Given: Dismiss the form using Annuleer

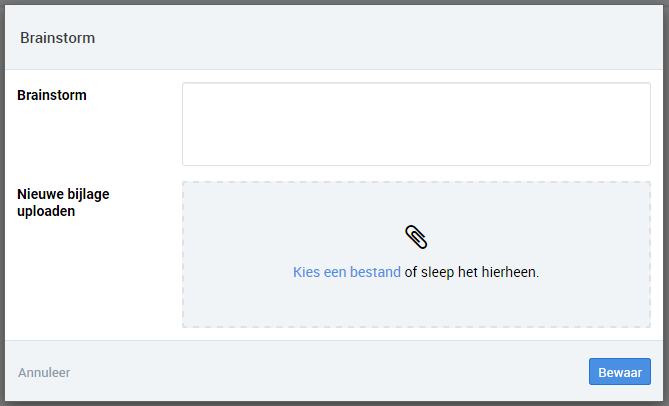Looking at the screenshot, I should (x=44, y=372).
